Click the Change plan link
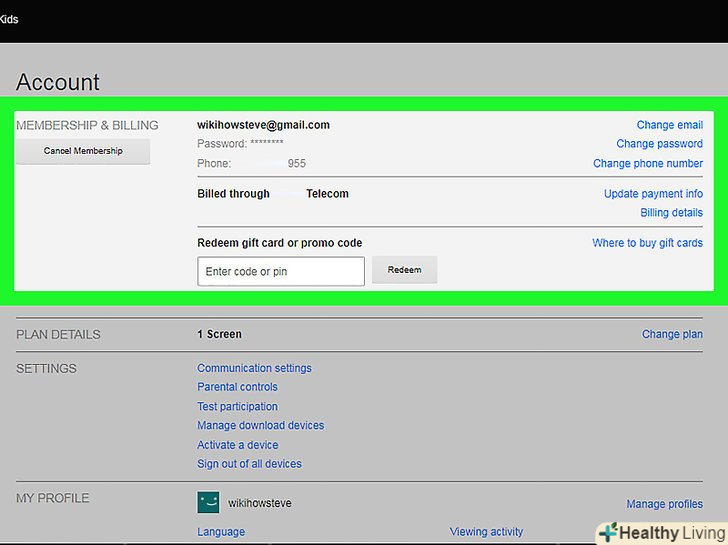 pos(672,335)
